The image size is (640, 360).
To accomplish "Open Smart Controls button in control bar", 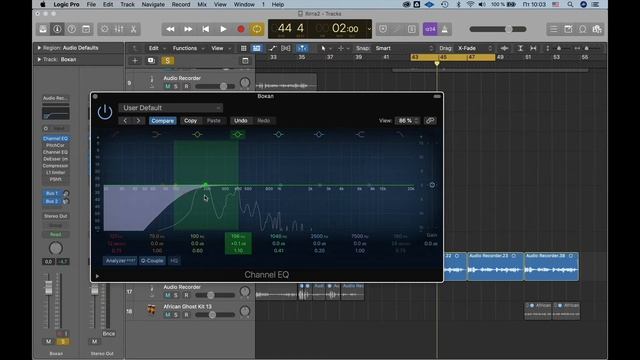I will coord(104,29).
